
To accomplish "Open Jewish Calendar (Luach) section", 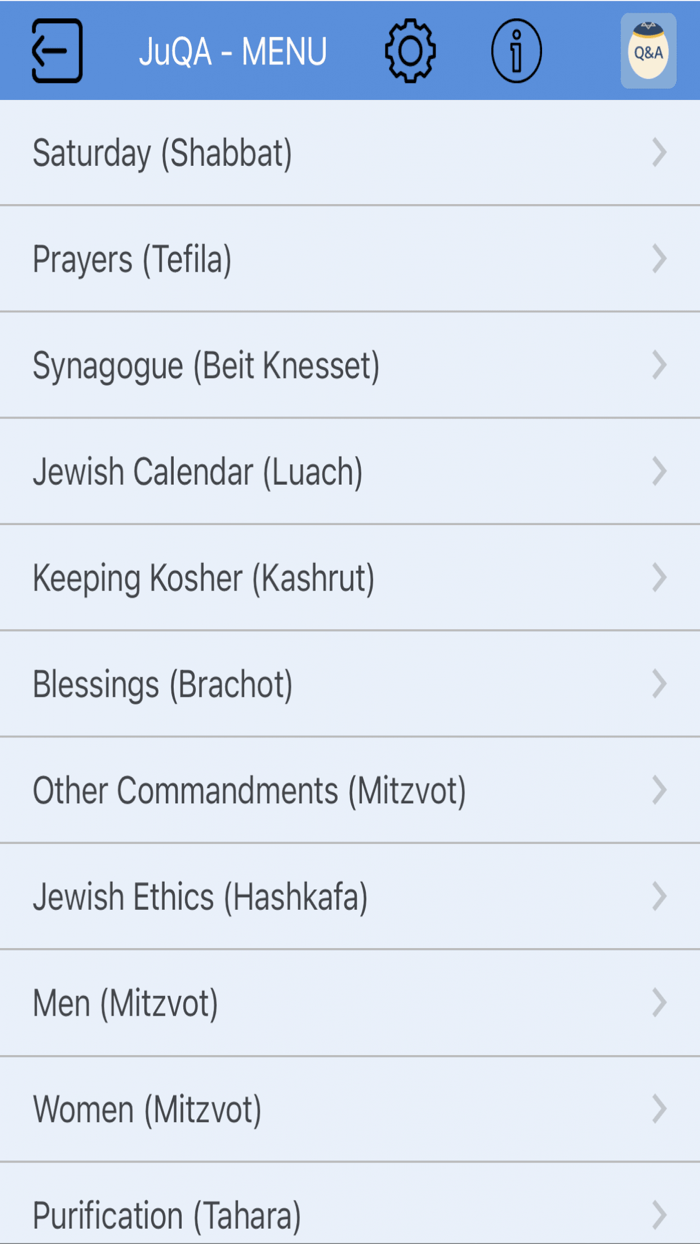I will pyautogui.click(x=197, y=472).
